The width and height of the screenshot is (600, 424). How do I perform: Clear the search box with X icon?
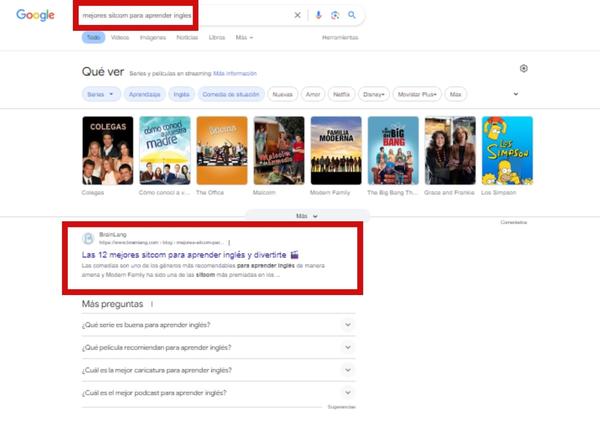coord(297,16)
